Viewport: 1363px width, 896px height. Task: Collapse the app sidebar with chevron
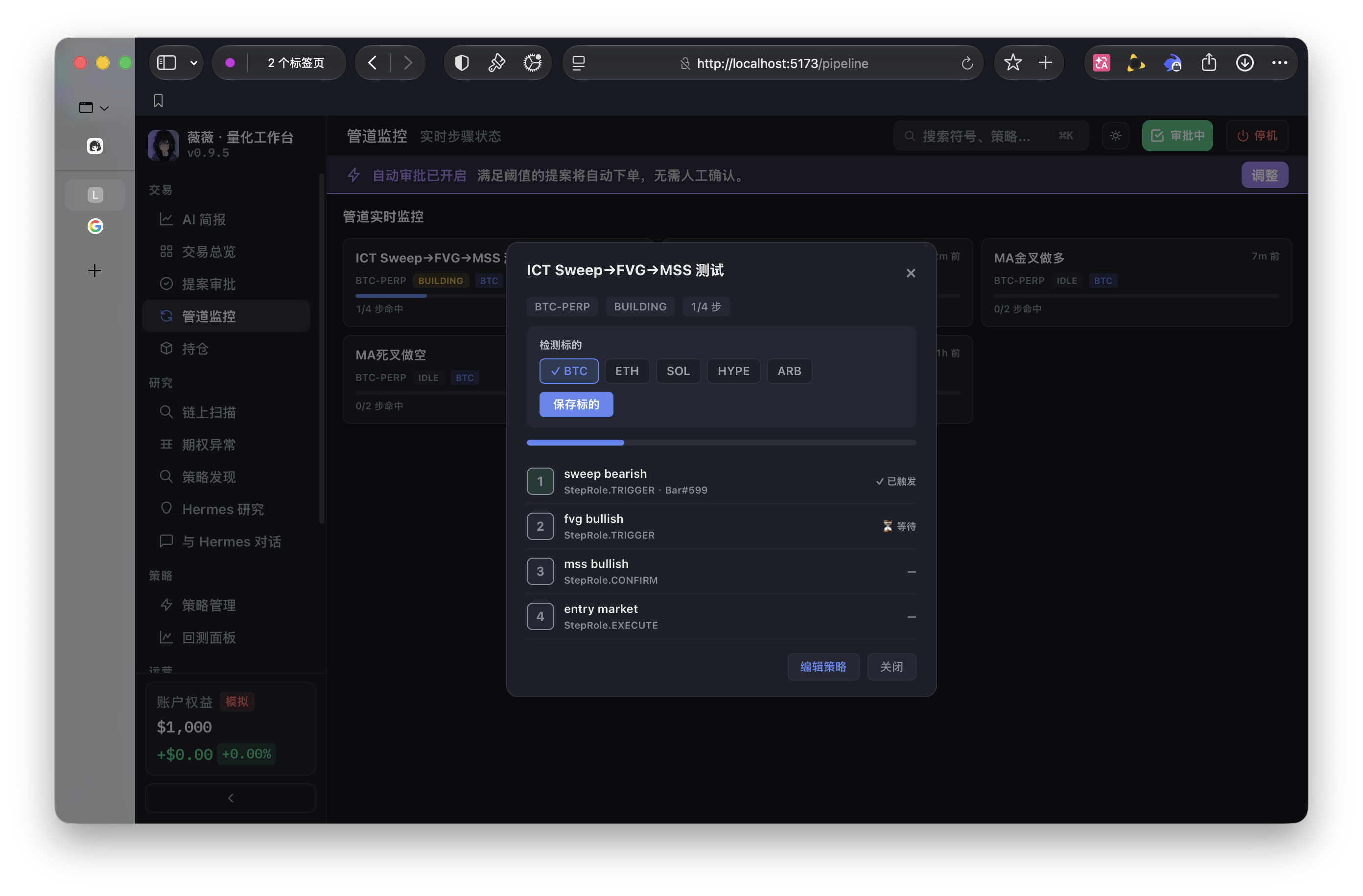[x=230, y=798]
